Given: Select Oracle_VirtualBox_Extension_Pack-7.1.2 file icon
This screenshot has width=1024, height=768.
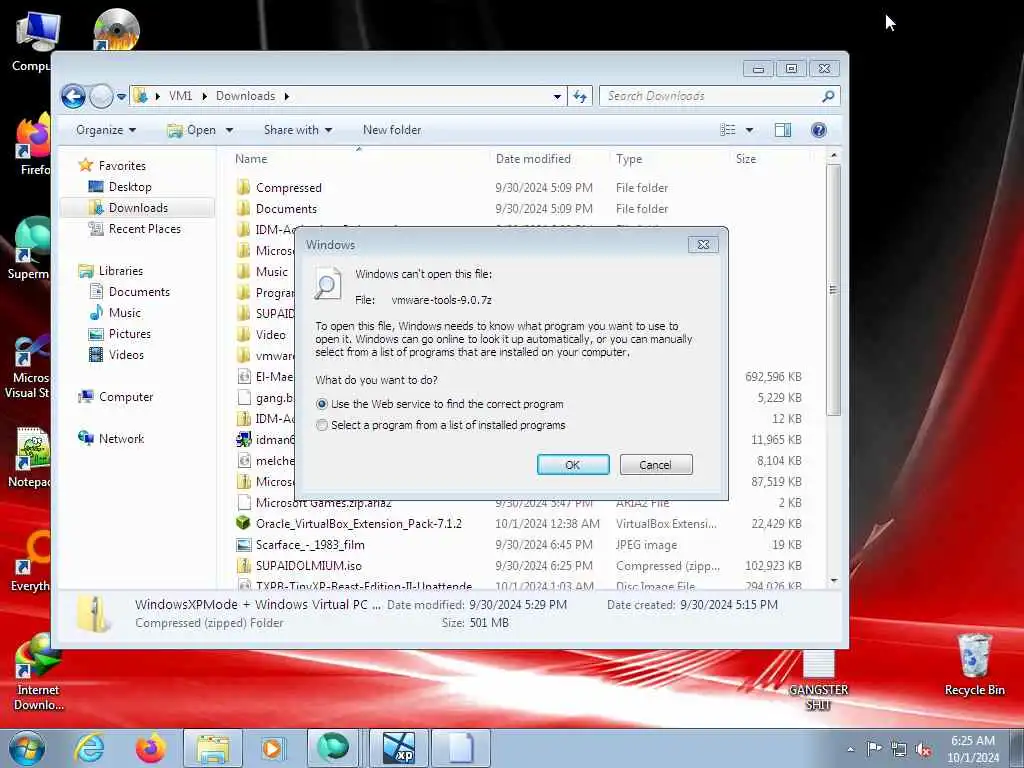Looking at the screenshot, I should click(x=244, y=524).
